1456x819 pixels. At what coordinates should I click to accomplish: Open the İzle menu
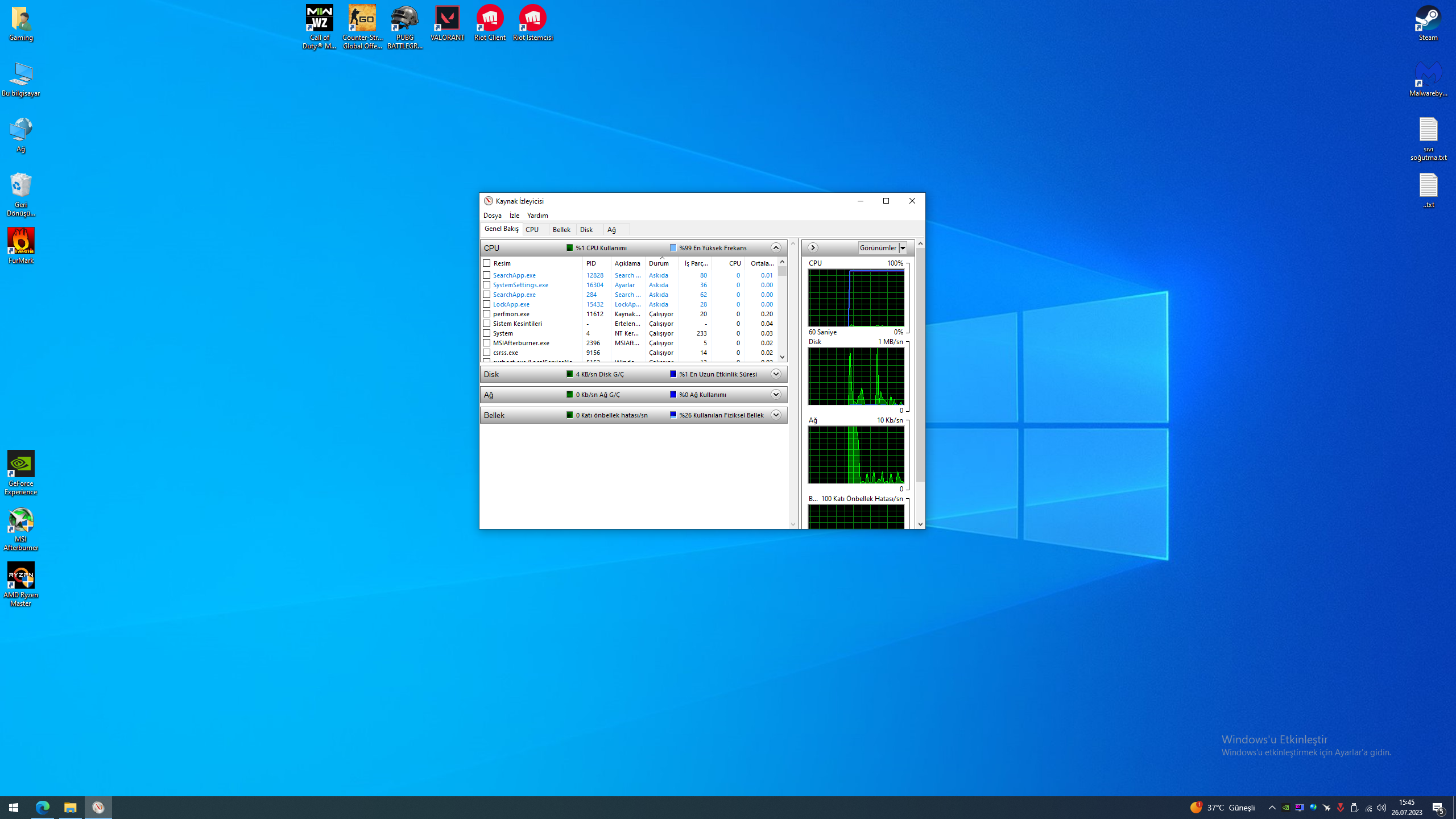pos(514,216)
